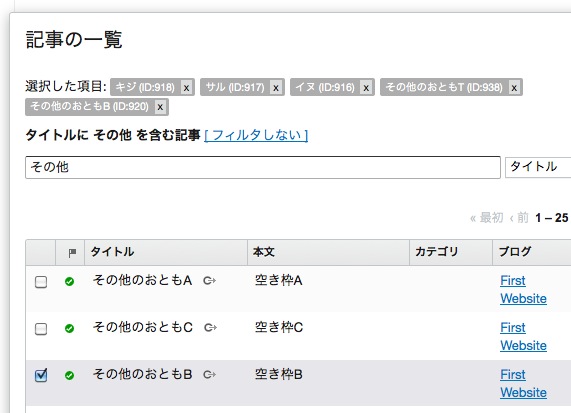Image resolution: width=571 pixels, height=413 pixels.
Task: Click published status icon for その他のおともC
Action: 69,329
